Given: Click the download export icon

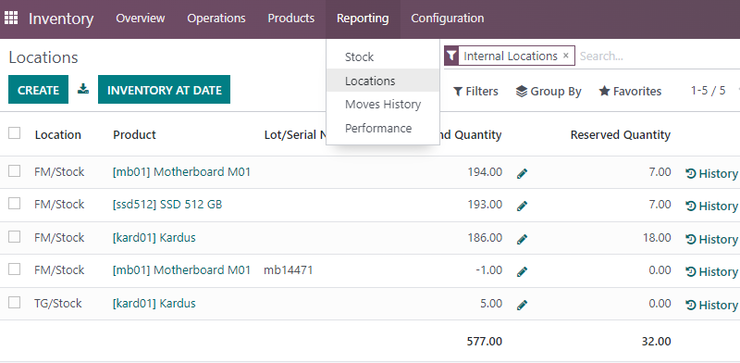Looking at the screenshot, I should pyautogui.click(x=83, y=89).
